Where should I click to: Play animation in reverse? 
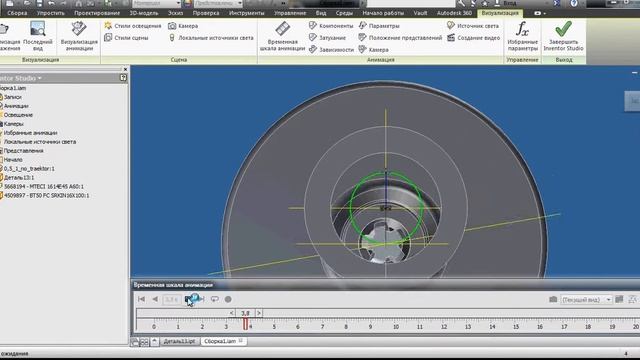(x=155, y=299)
